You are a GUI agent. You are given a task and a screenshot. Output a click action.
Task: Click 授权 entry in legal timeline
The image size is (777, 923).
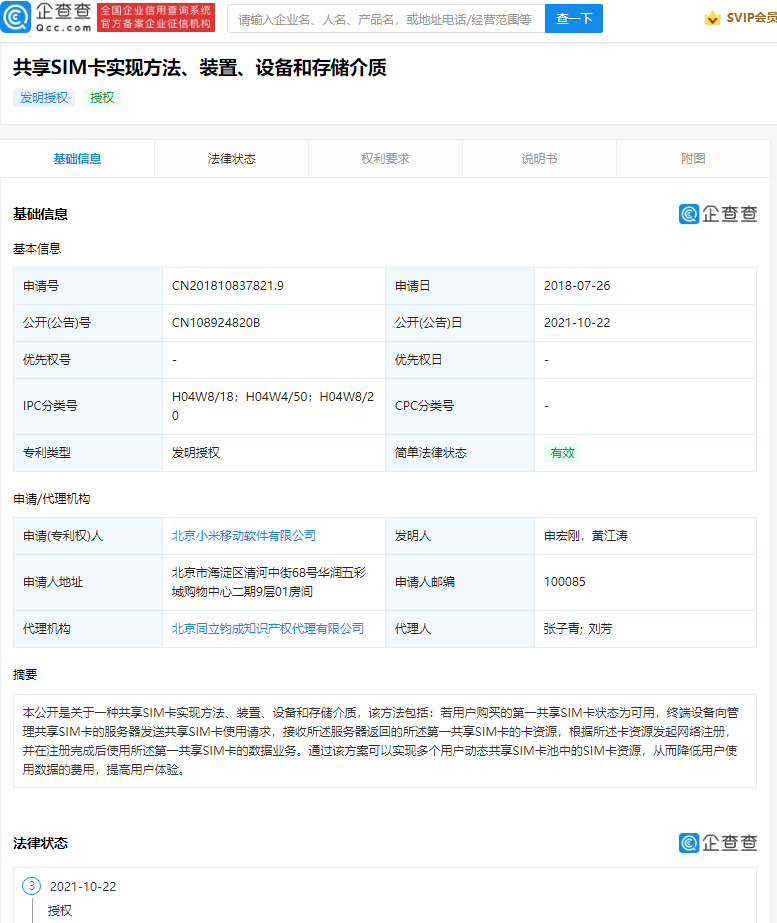[x=60, y=911]
